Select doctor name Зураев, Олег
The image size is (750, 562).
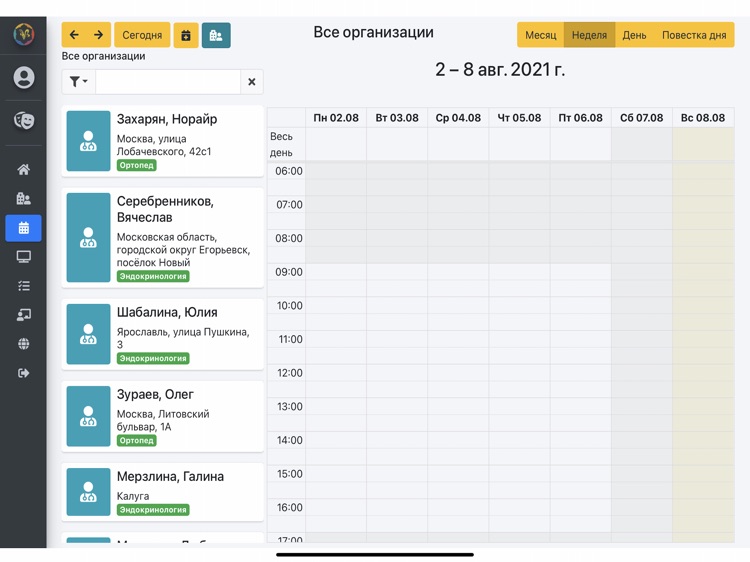155,395
